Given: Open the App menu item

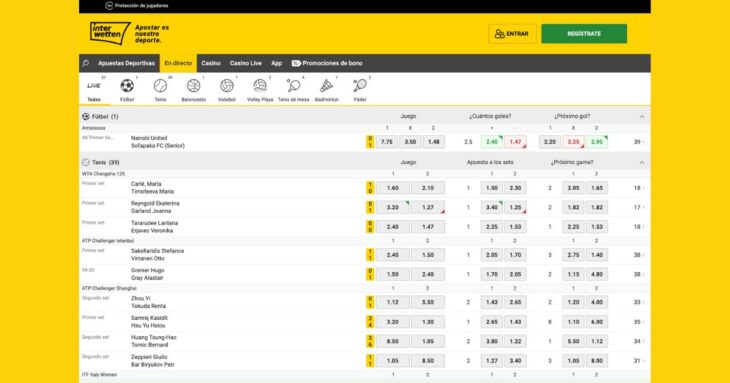Looking at the screenshot, I should 277,63.
